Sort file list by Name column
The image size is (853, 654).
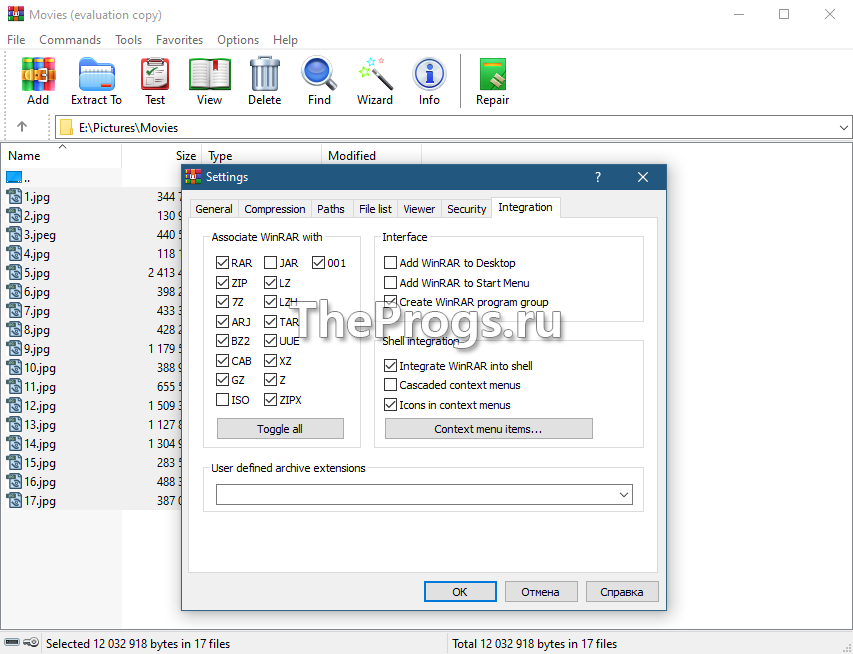(x=60, y=156)
